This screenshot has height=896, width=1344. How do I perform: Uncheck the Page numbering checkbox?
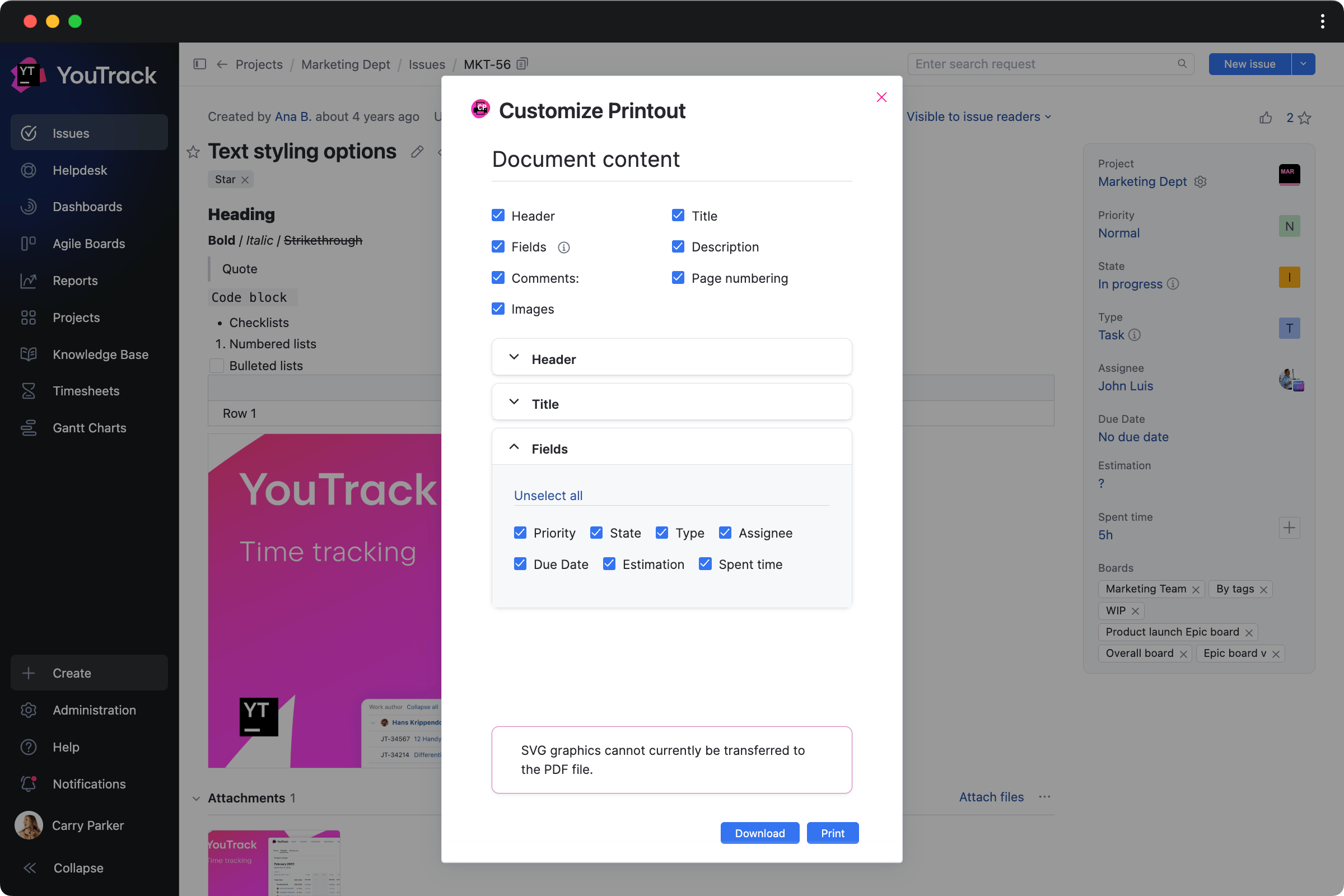pos(678,278)
